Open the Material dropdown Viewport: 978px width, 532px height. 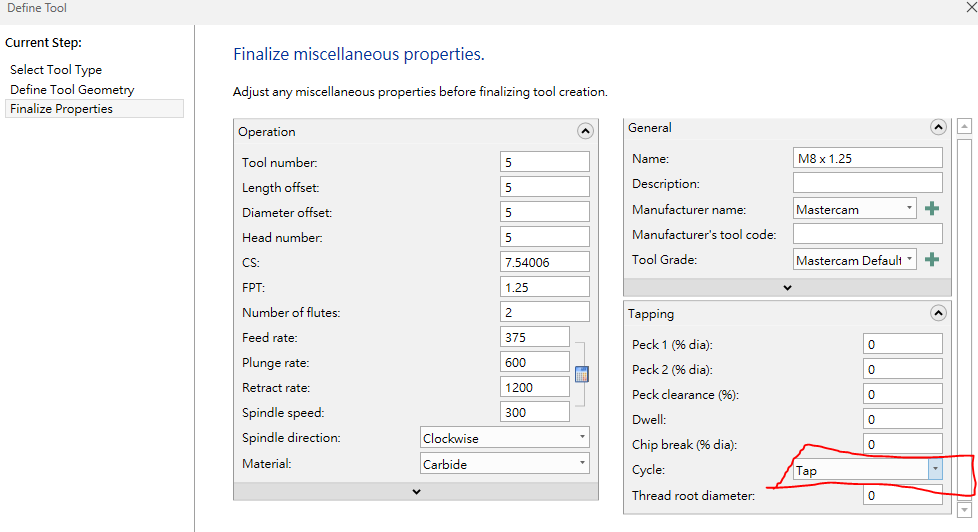[505, 464]
